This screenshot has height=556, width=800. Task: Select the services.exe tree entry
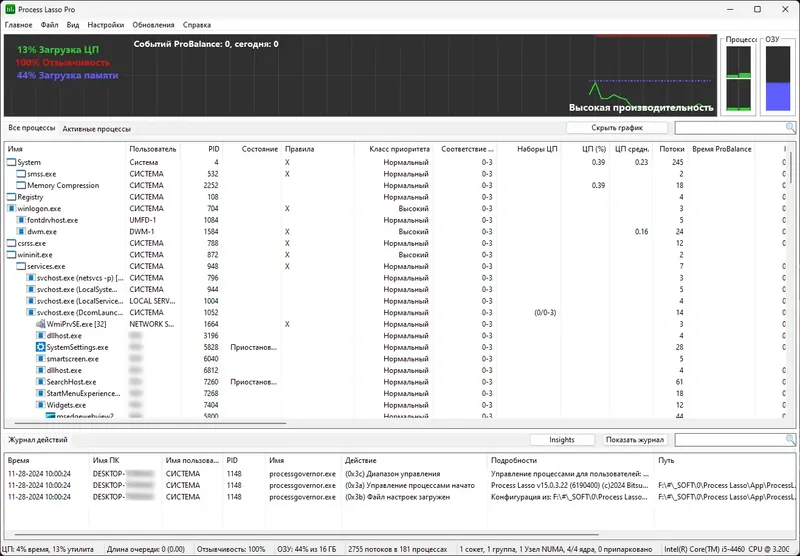[46, 266]
